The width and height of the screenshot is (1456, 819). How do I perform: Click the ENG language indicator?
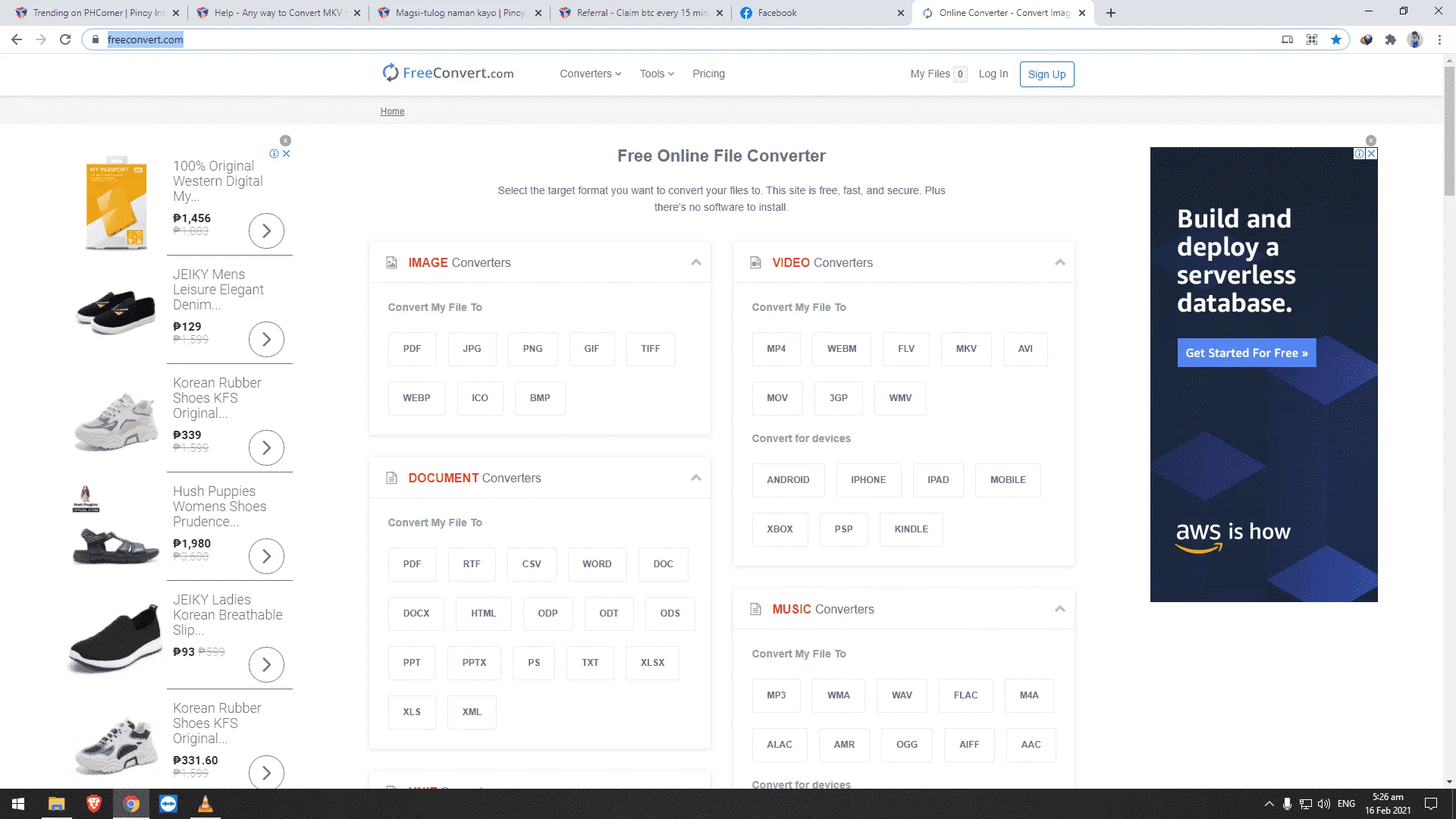(x=1346, y=804)
